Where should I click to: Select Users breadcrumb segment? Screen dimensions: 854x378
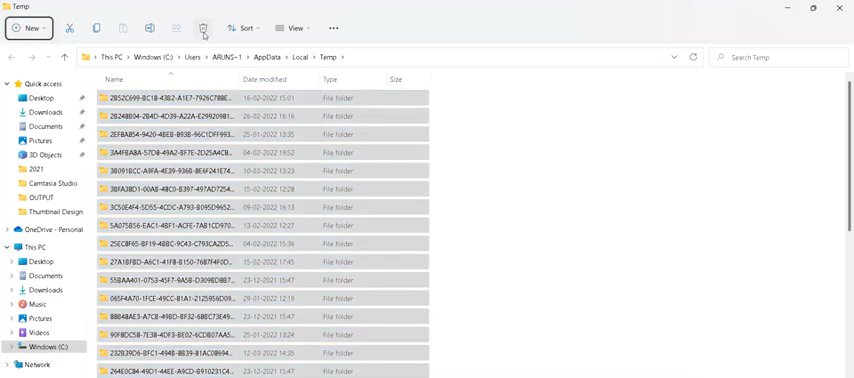(x=192, y=57)
